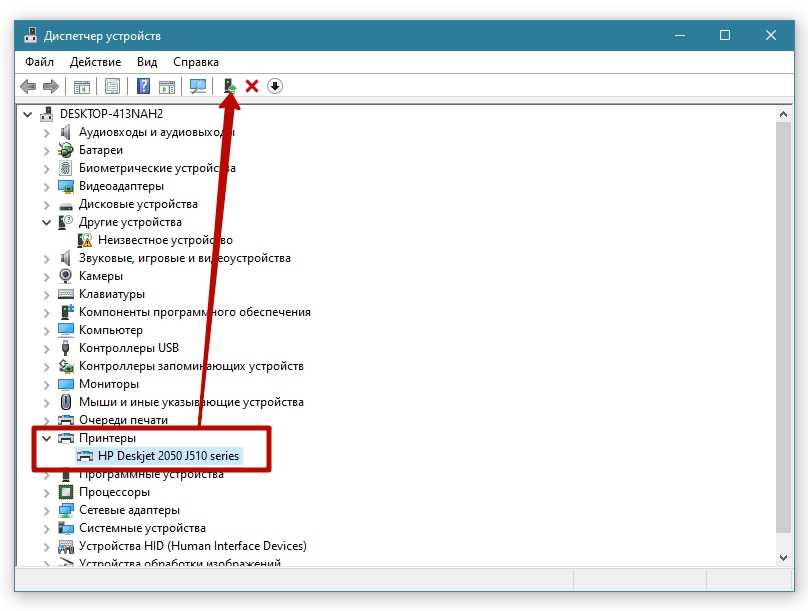The image size is (808, 611).
Task: Open the Справка menu
Action: tap(195, 62)
